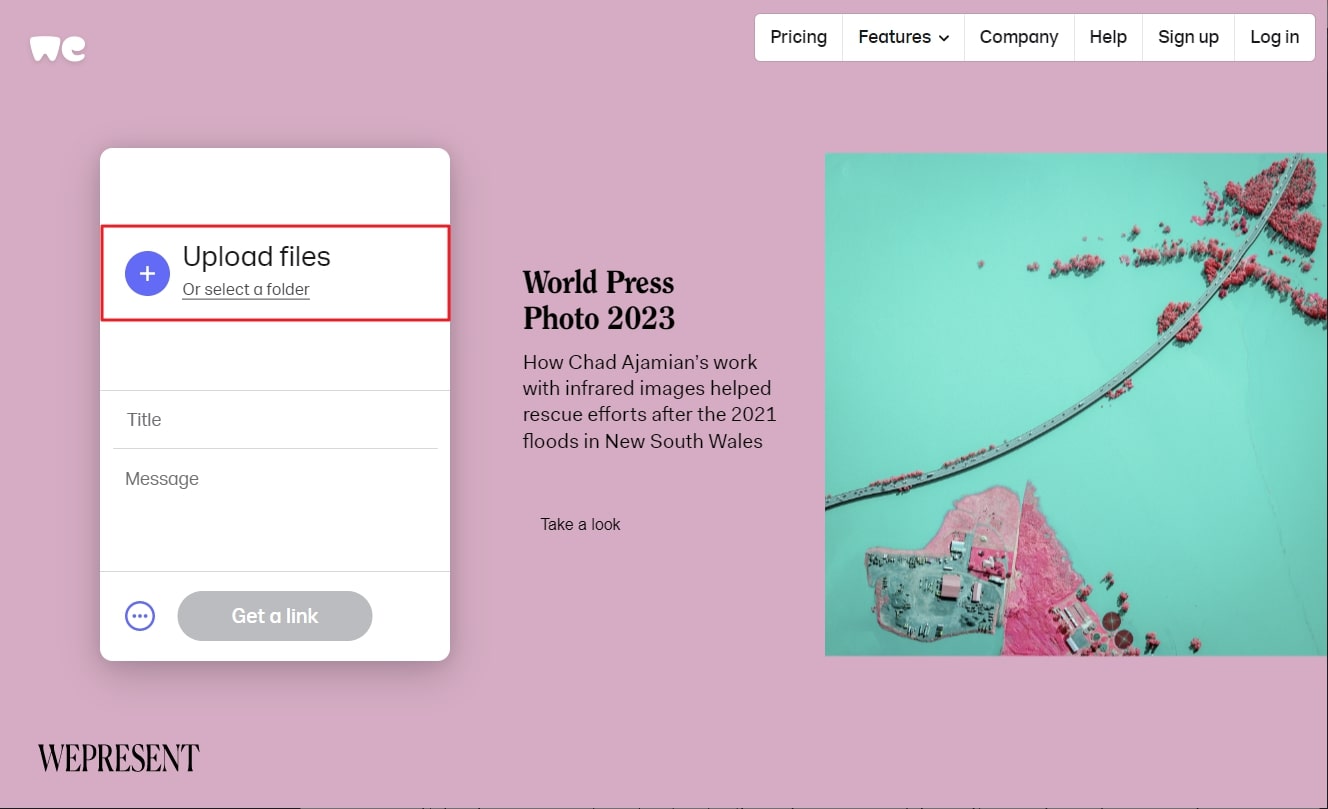Open the Pricing page
This screenshot has height=809, width=1328.
(798, 37)
